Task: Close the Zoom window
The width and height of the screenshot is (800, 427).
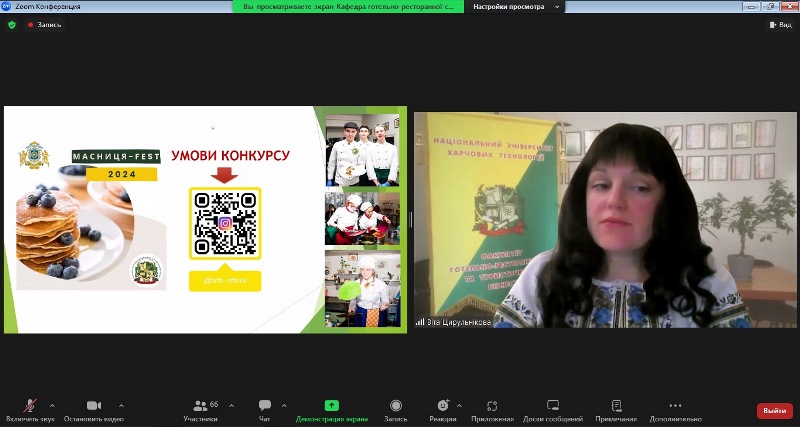Action: point(789,6)
